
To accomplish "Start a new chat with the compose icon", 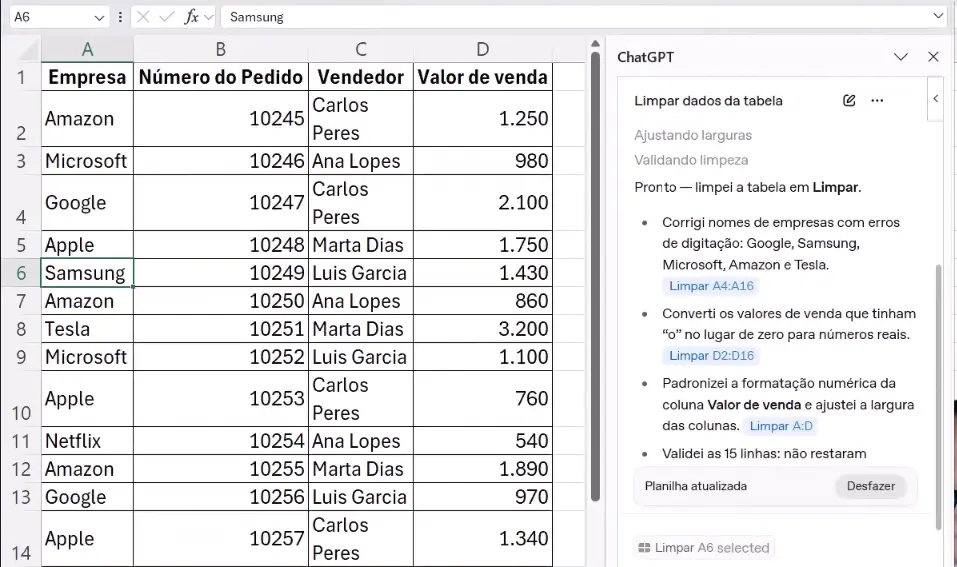I will pyautogui.click(x=849, y=101).
